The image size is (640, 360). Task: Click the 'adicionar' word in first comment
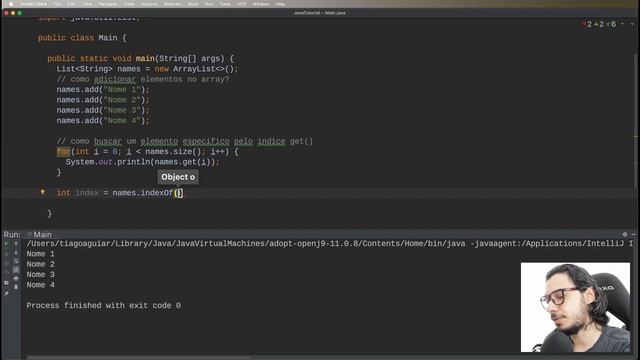[x=115, y=79]
